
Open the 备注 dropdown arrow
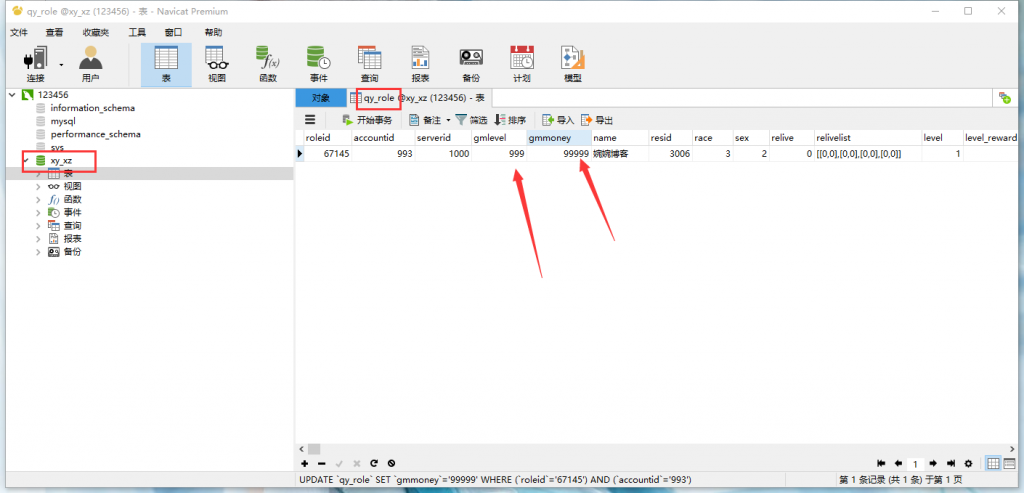pyautogui.click(x=448, y=120)
